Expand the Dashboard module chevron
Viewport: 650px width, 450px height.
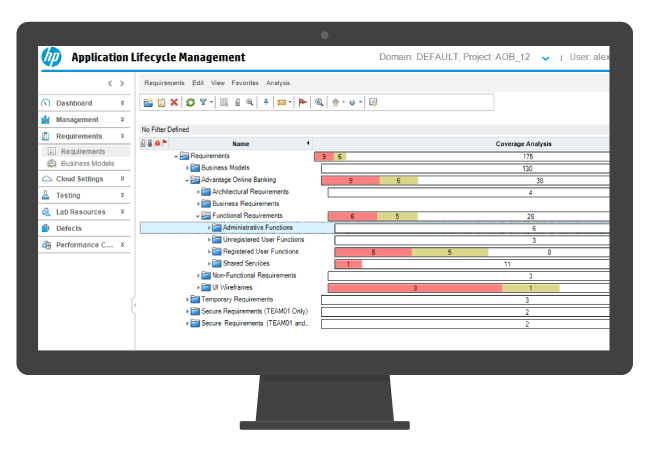click(x=122, y=103)
